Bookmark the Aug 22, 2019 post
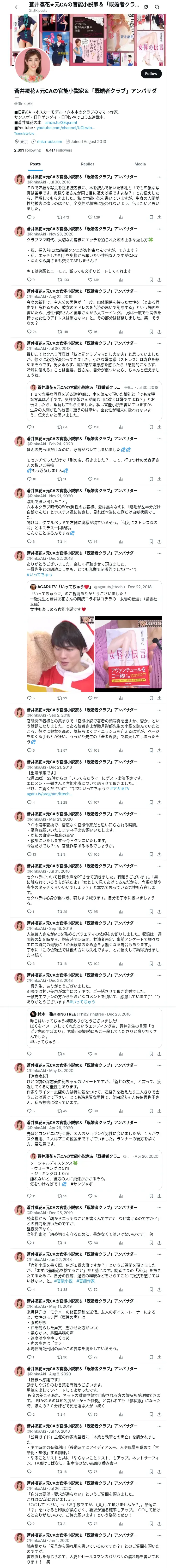 [151, 332]
